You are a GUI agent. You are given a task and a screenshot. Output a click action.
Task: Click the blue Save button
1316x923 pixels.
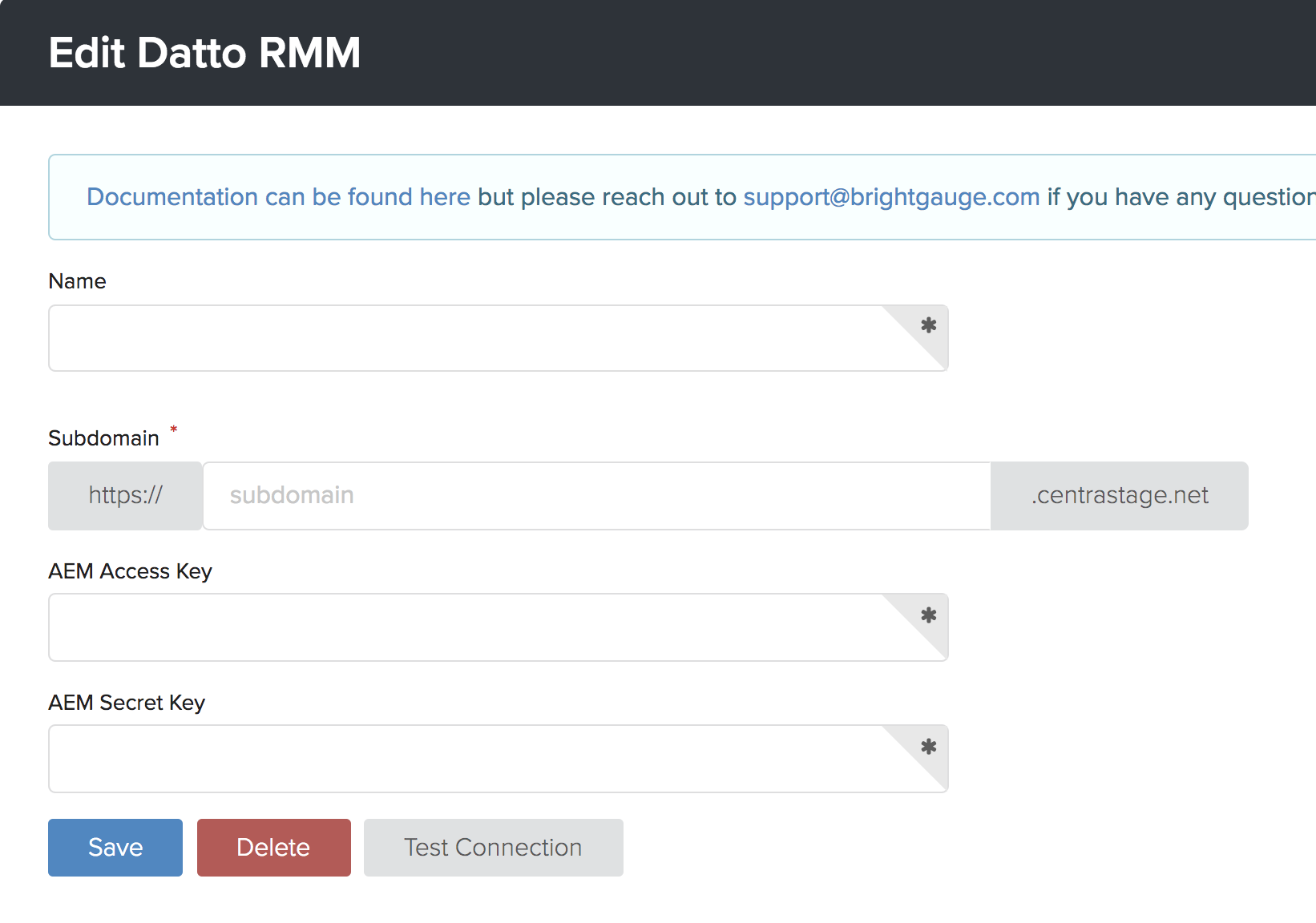[x=115, y=848]
